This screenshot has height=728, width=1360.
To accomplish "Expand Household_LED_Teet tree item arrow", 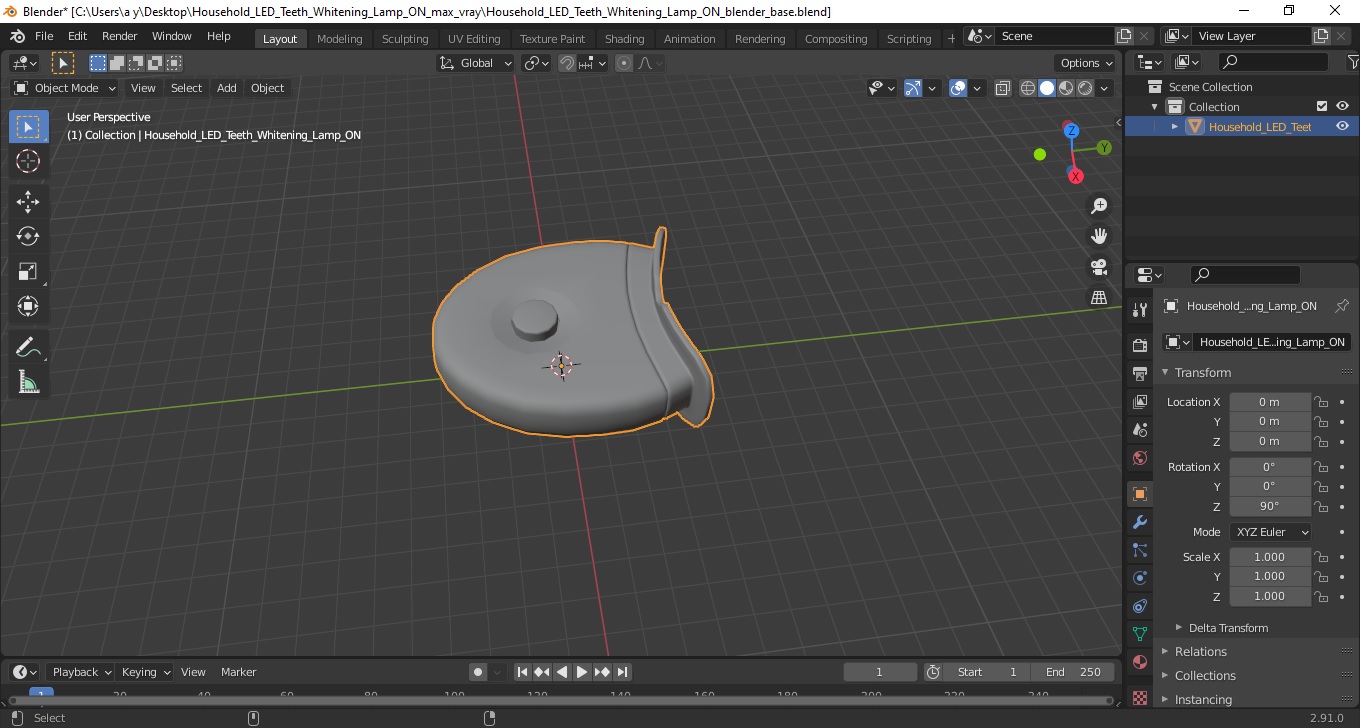I will pos(1175,127).
